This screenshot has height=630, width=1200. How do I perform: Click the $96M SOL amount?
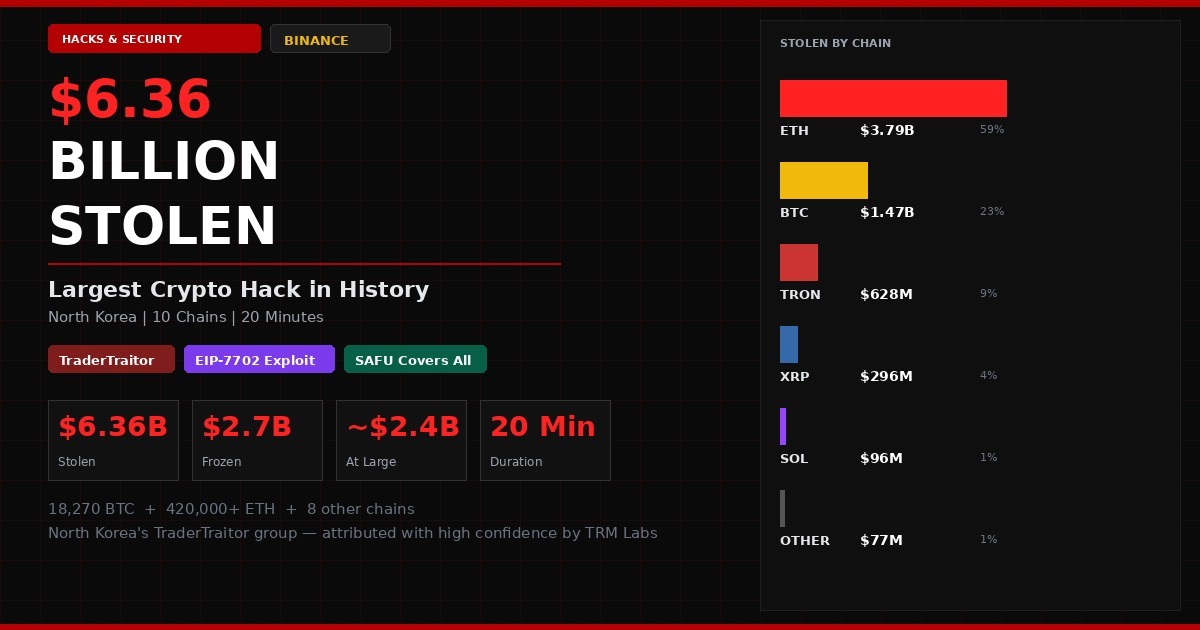(881, 459)
